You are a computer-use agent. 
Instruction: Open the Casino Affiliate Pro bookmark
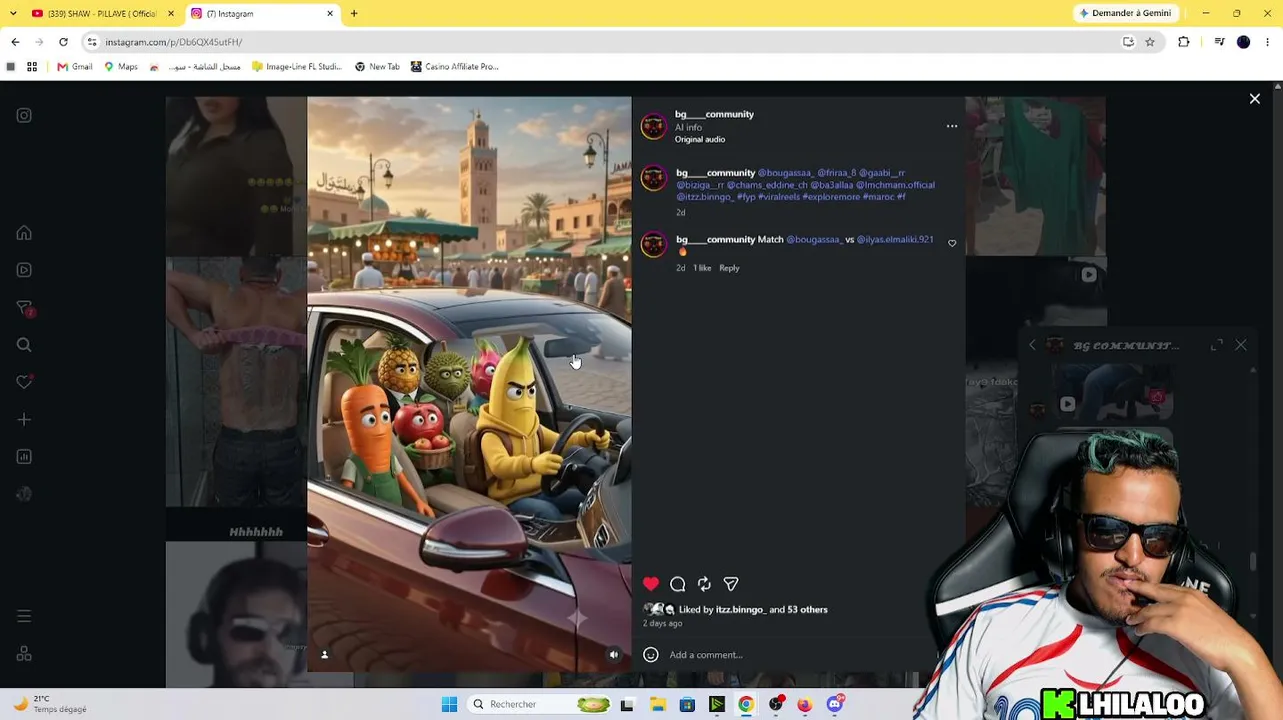[454, 67]
